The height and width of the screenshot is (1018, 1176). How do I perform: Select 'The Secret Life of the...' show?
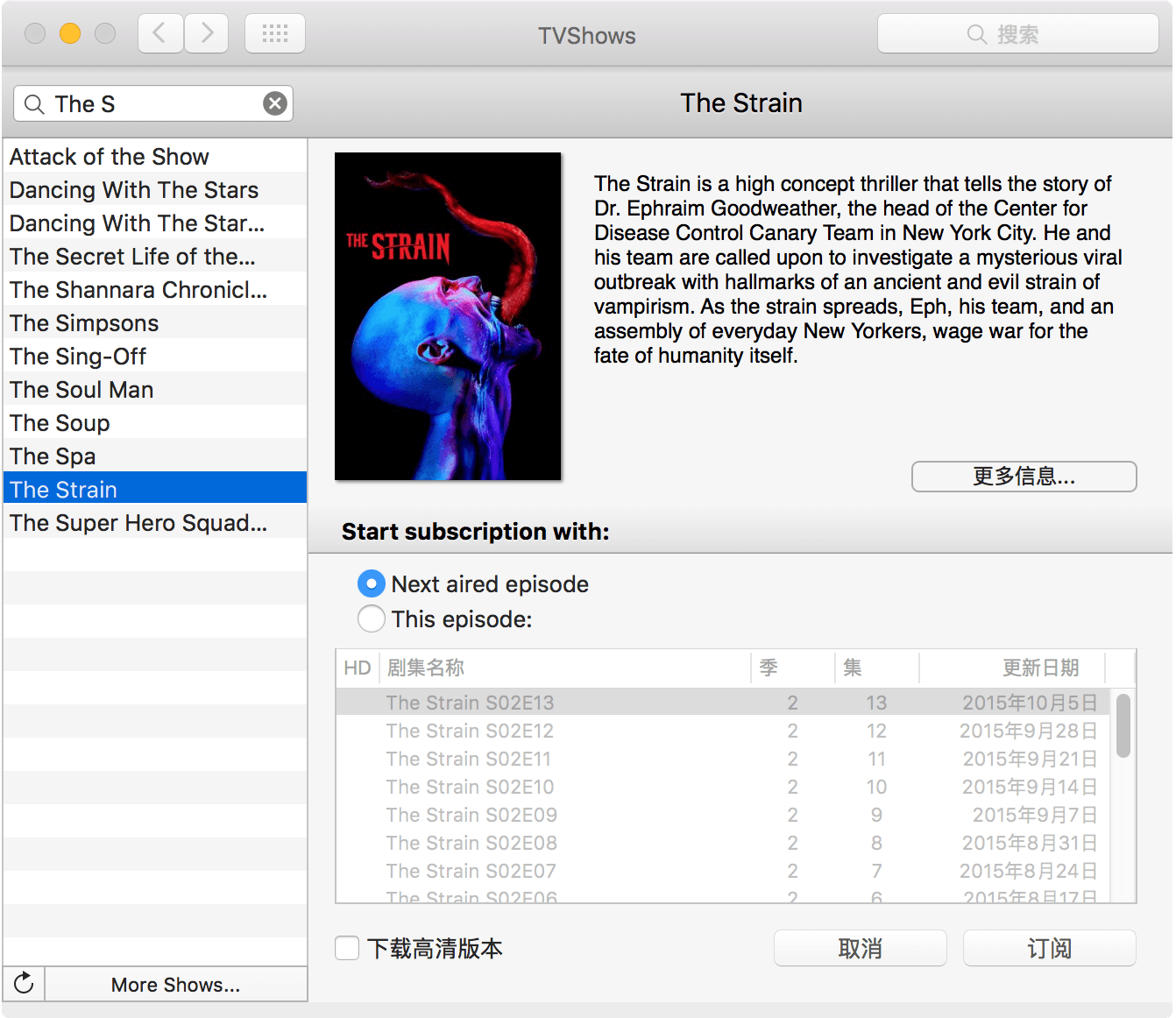click(x=155, y=256)
